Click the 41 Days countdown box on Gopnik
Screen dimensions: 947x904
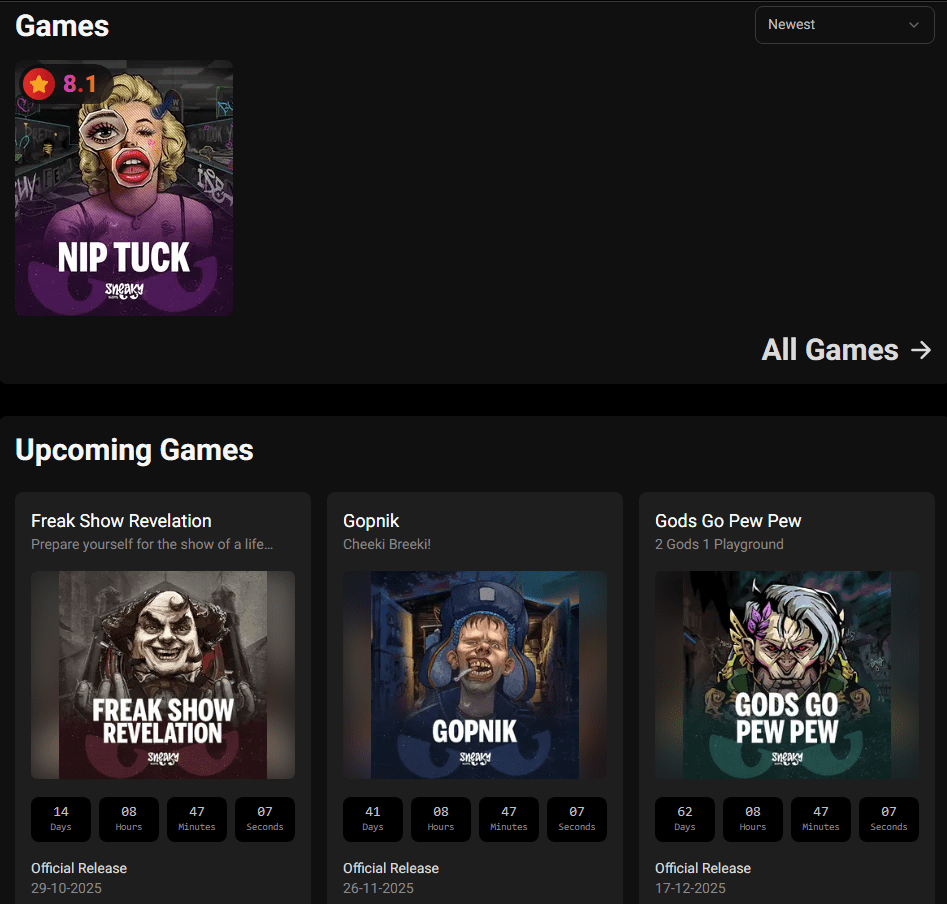pyautogui.click(x=373, y=818)
